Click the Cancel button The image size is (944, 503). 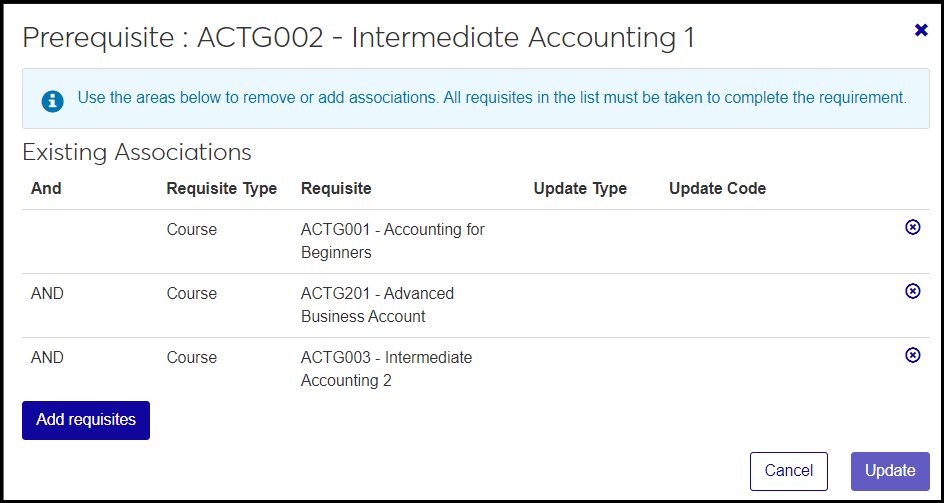788,471
